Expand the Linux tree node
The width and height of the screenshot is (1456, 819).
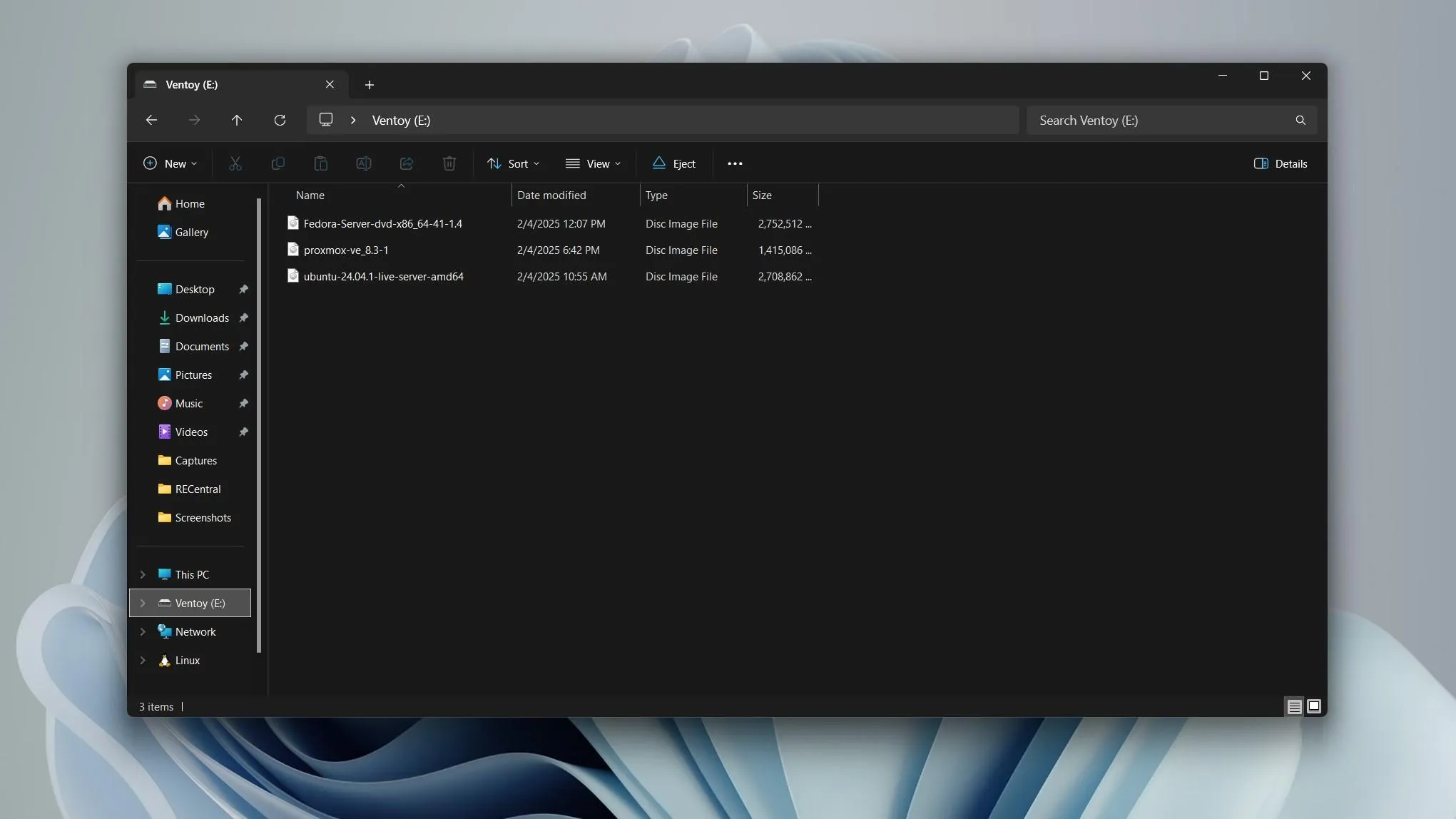click(143, 660)
